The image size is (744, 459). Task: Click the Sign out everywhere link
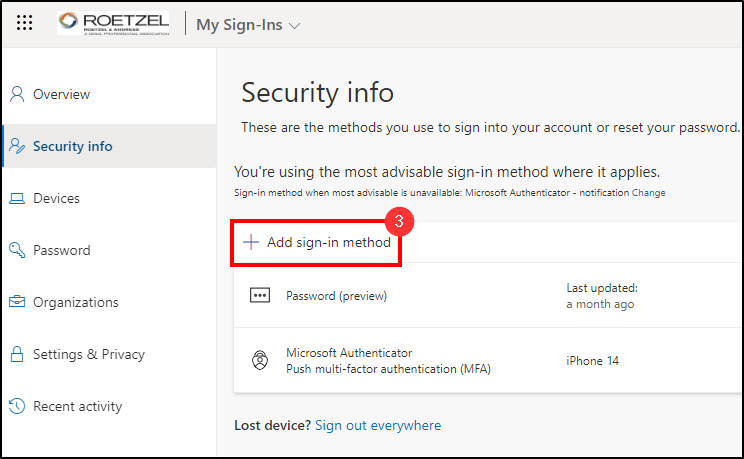(378, 425)
